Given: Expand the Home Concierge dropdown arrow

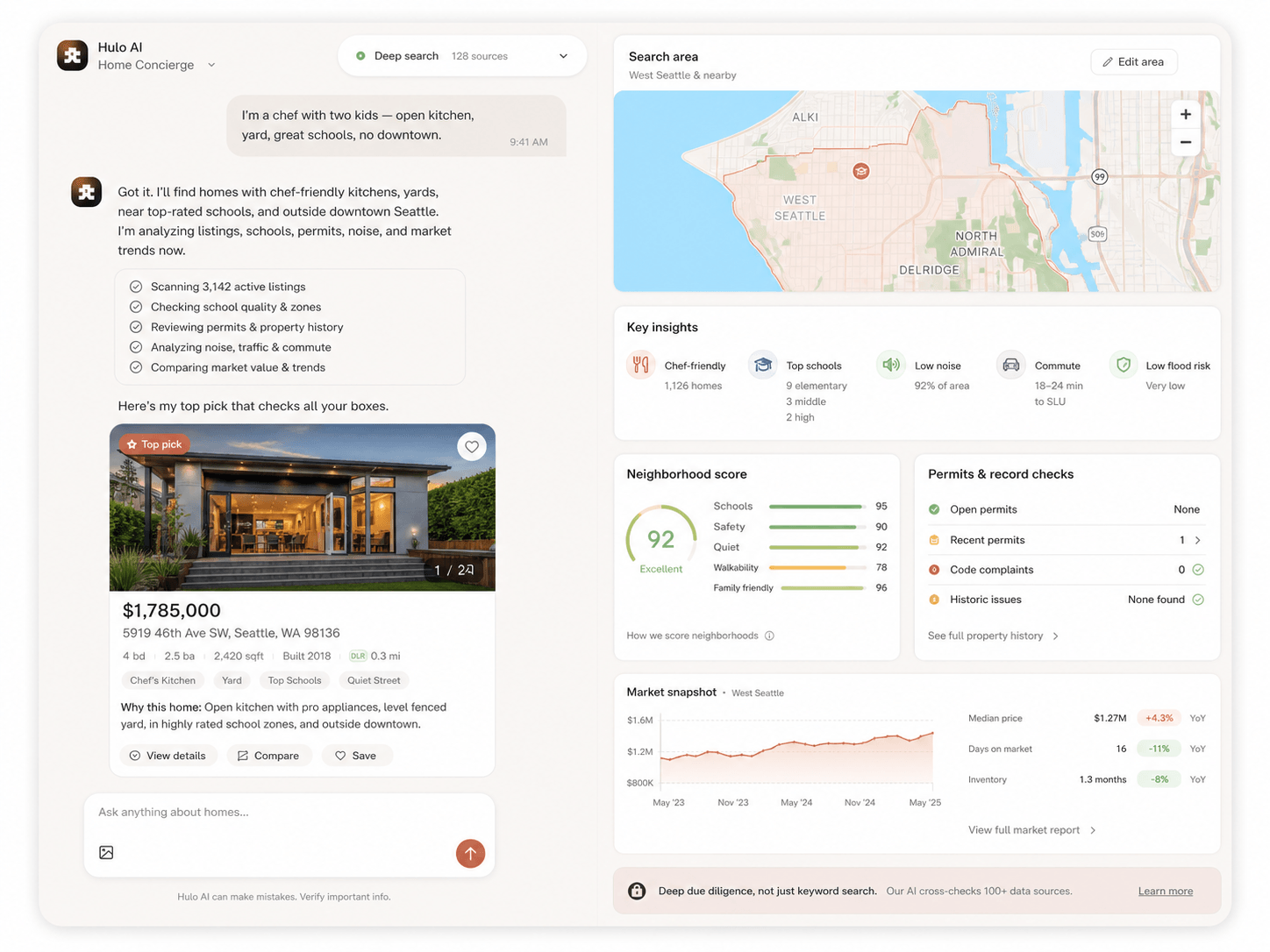Looking at the screenshot, I should [211, 65].
